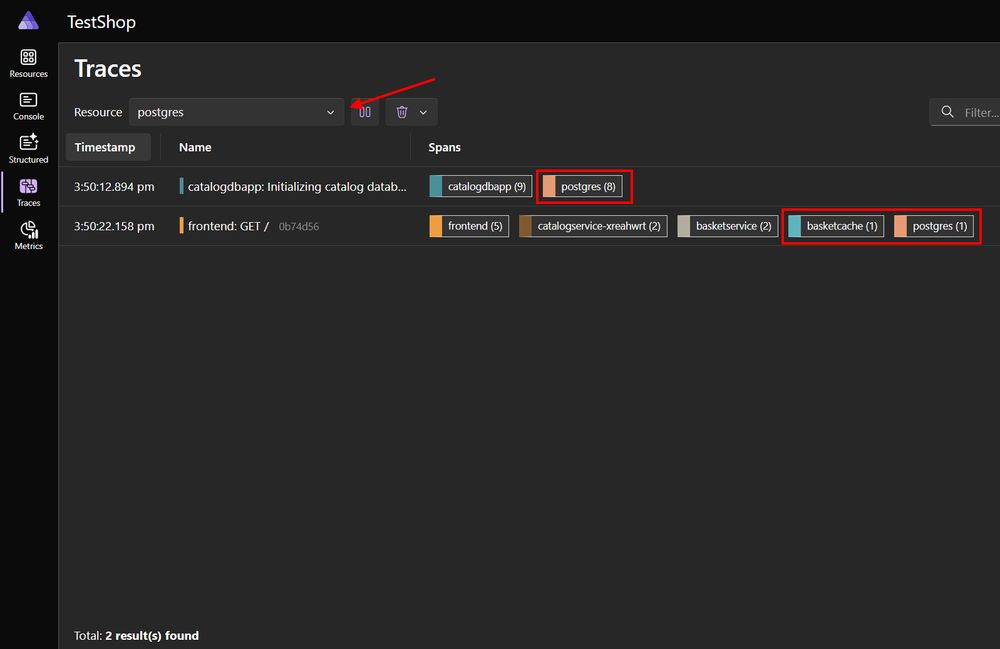Click the postgres (8) span badge
Viewport: 1000px width, 649px height.
[582, 186]
